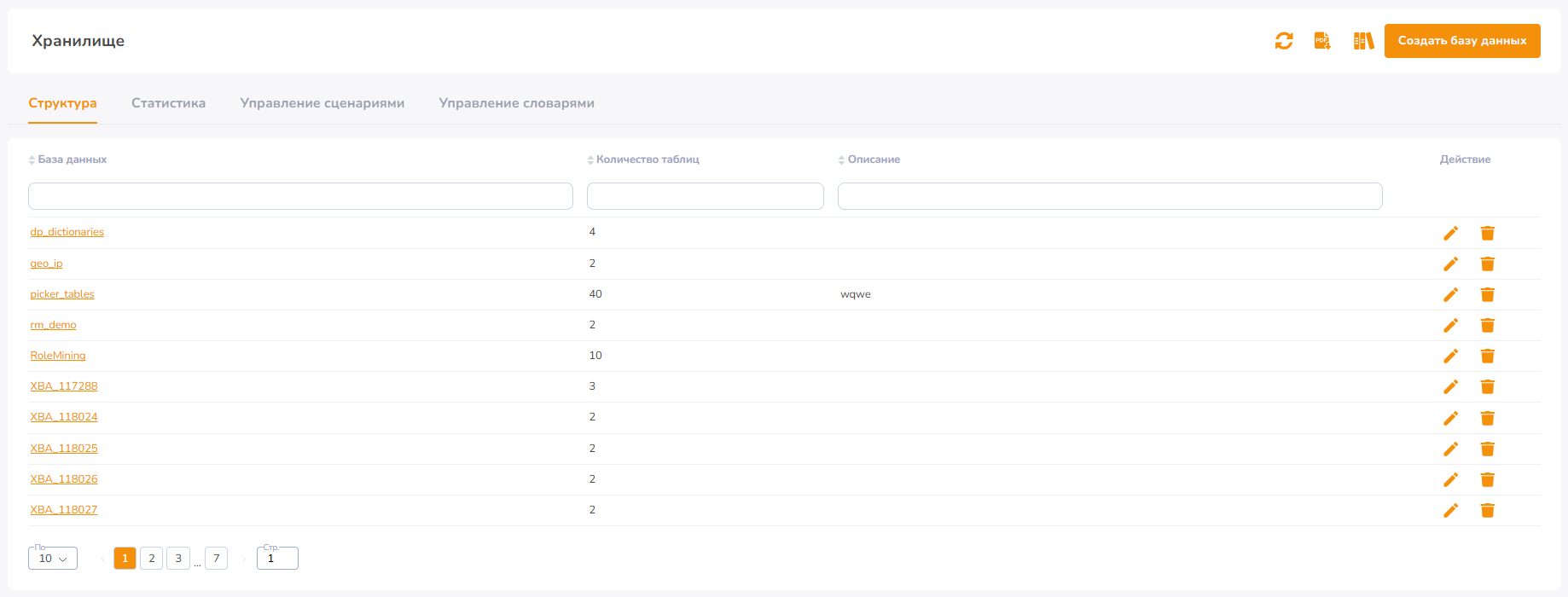Switch to the Структура tab
The image size is (1568, 597).
pos(62,103)
